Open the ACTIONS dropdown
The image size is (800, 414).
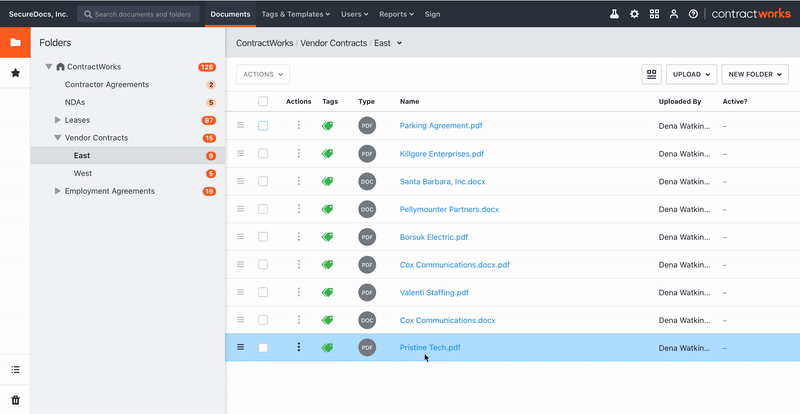tap(263, 75)
